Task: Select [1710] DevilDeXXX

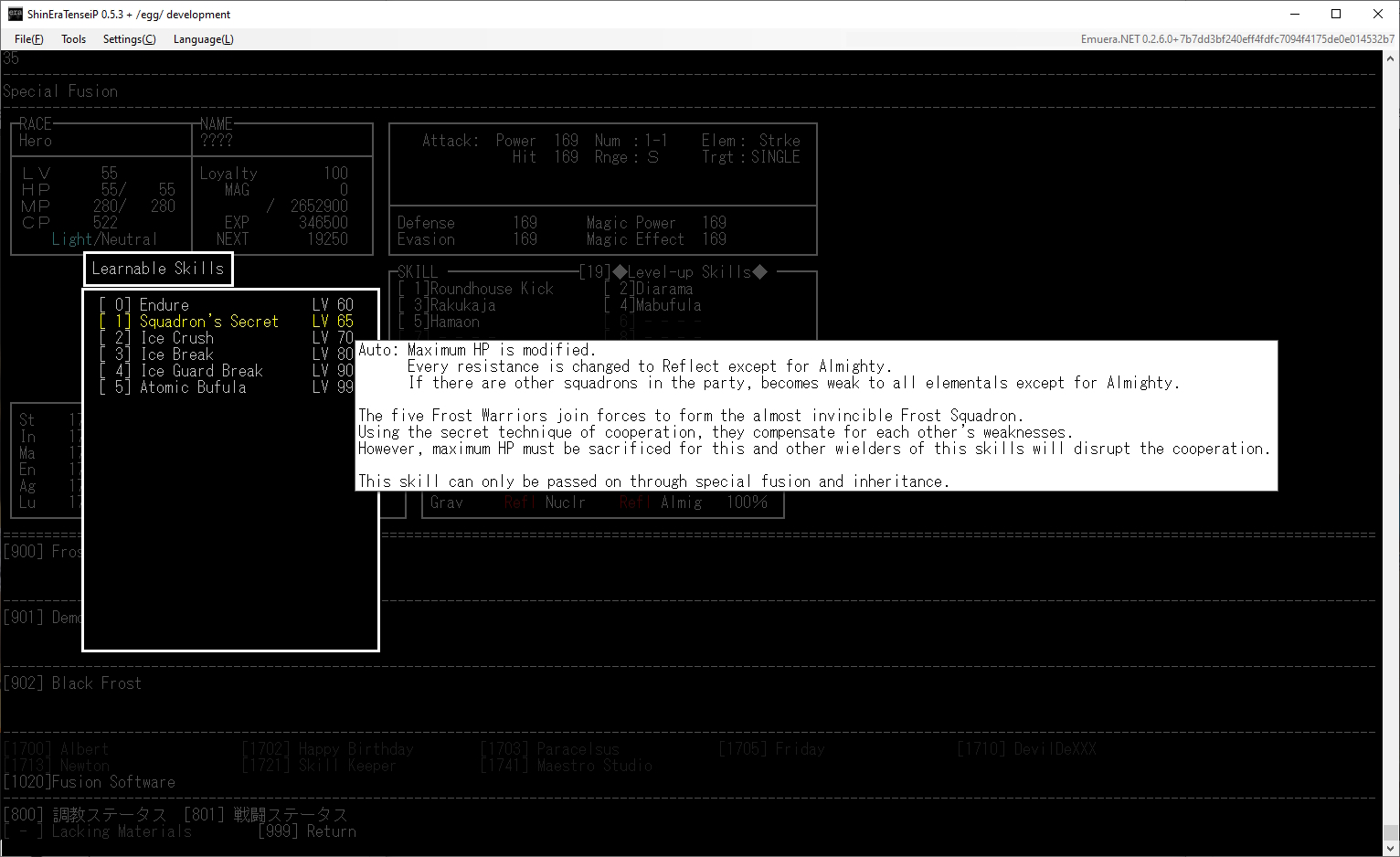Action: point(1027,749)
